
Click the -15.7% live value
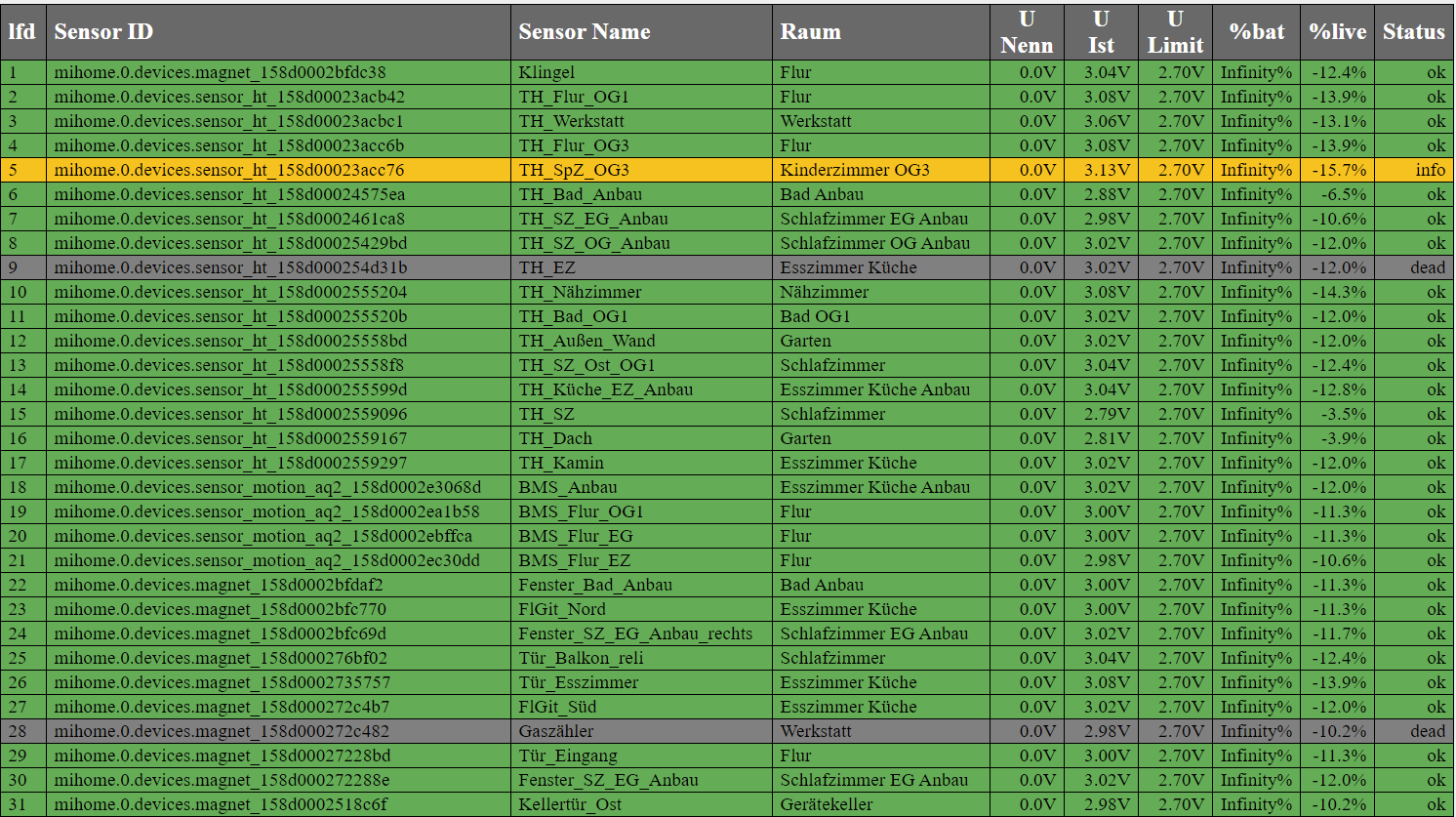click(1339, 170)
